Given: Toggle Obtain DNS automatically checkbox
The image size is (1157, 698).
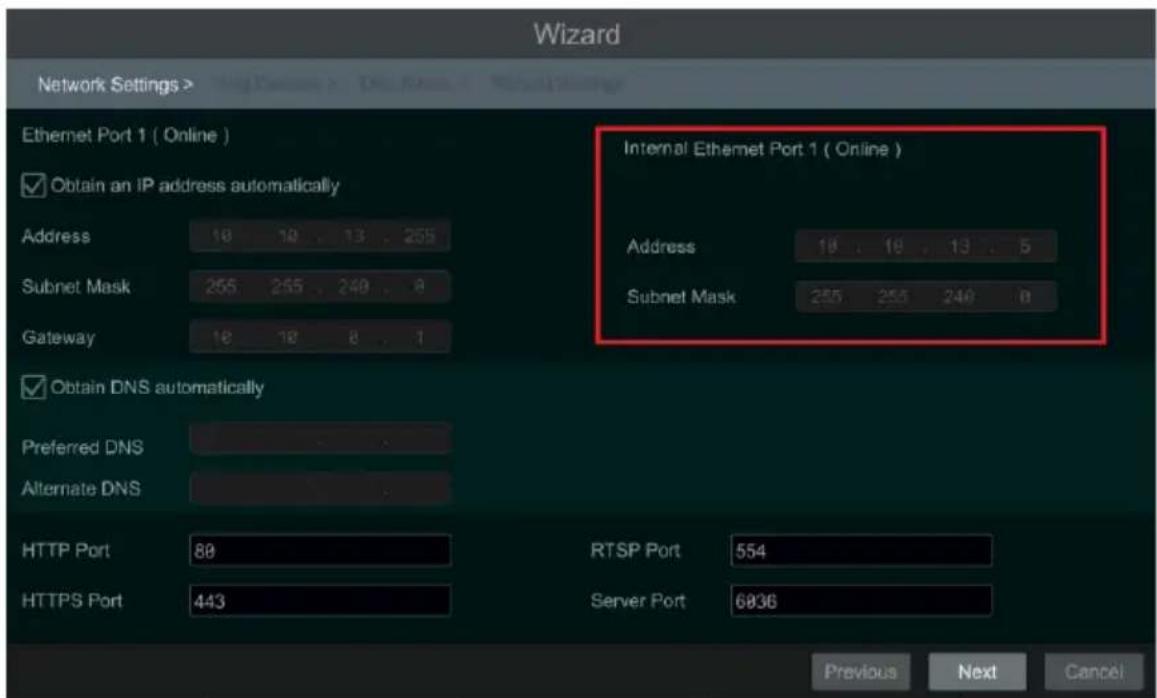Looking at the screenshot, I should [x=34, y=387].
